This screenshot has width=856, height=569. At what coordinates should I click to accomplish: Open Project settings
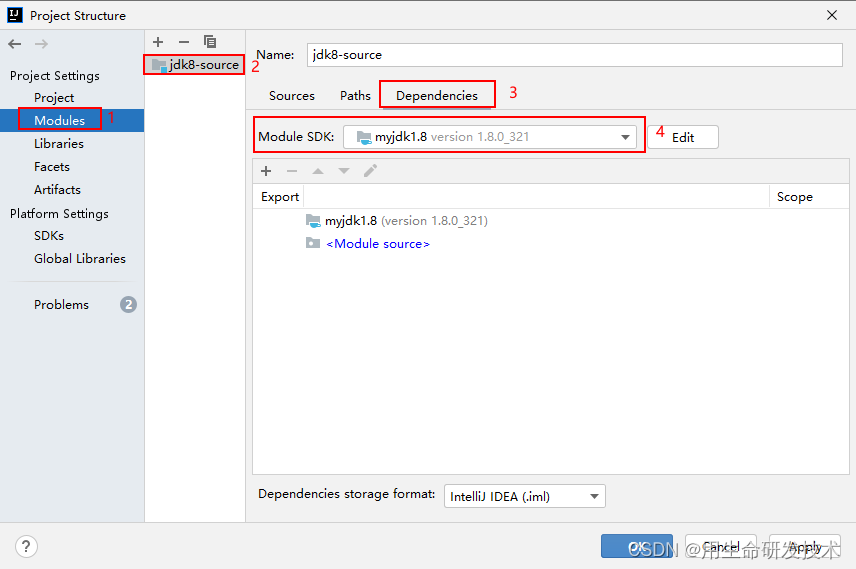click(x=54, y=98)
